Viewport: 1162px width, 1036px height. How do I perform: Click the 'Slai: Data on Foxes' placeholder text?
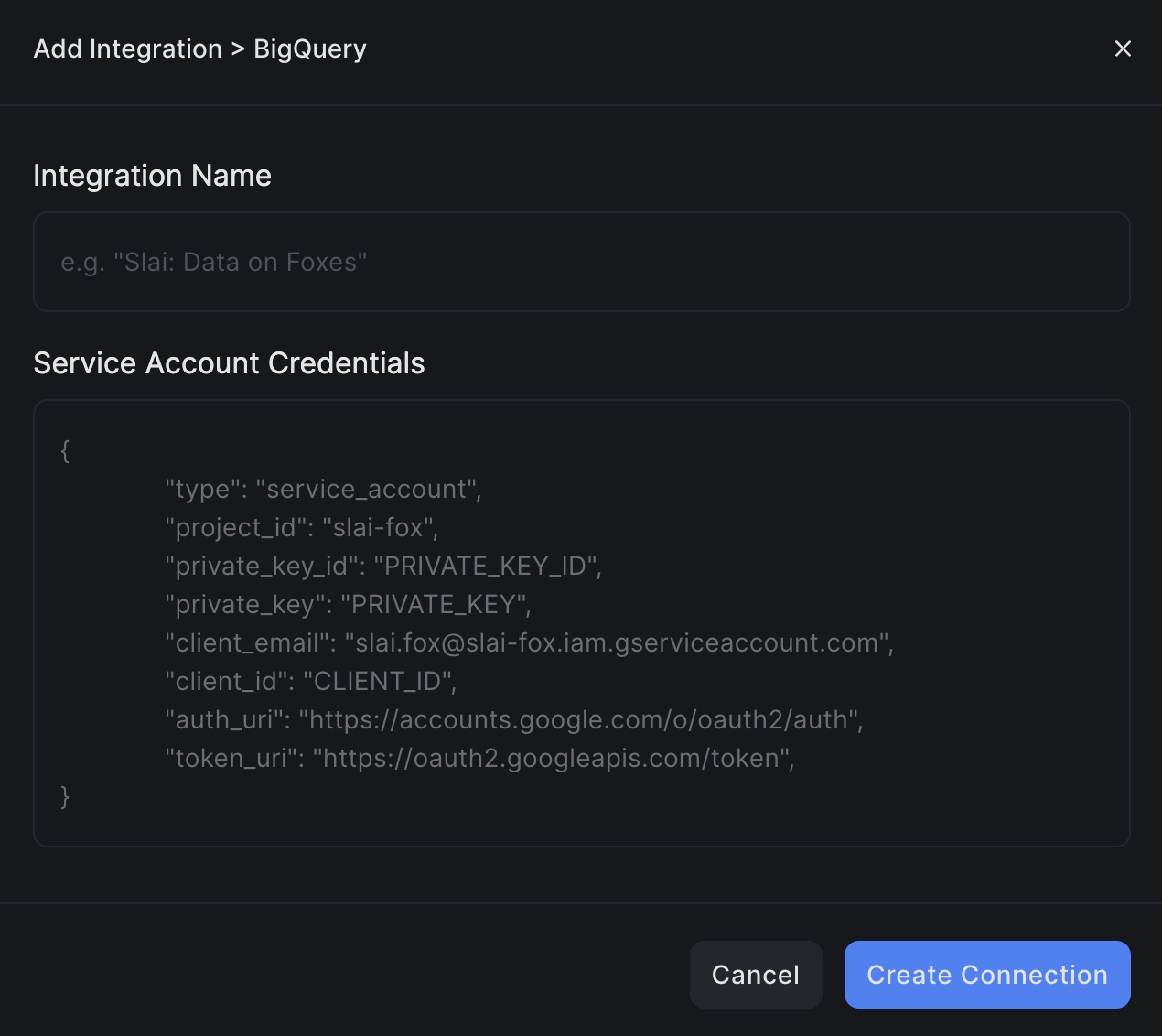[x=213, y=262]
